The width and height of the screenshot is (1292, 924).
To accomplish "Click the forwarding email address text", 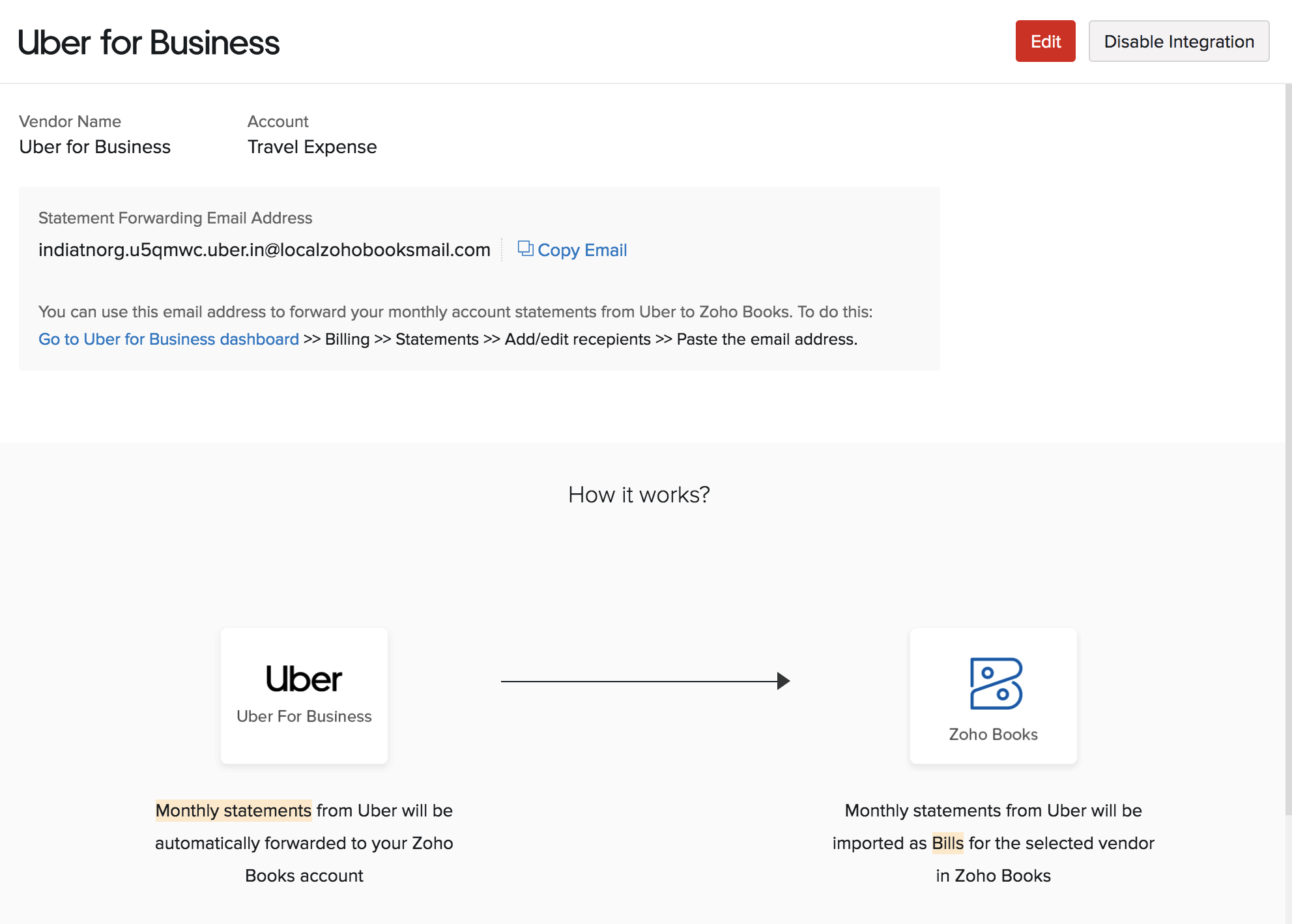I will coord(264,250).
